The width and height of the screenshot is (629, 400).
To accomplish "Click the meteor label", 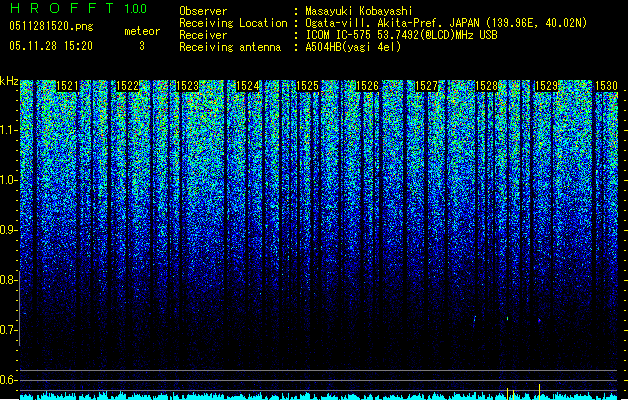I will click(142, 31).
